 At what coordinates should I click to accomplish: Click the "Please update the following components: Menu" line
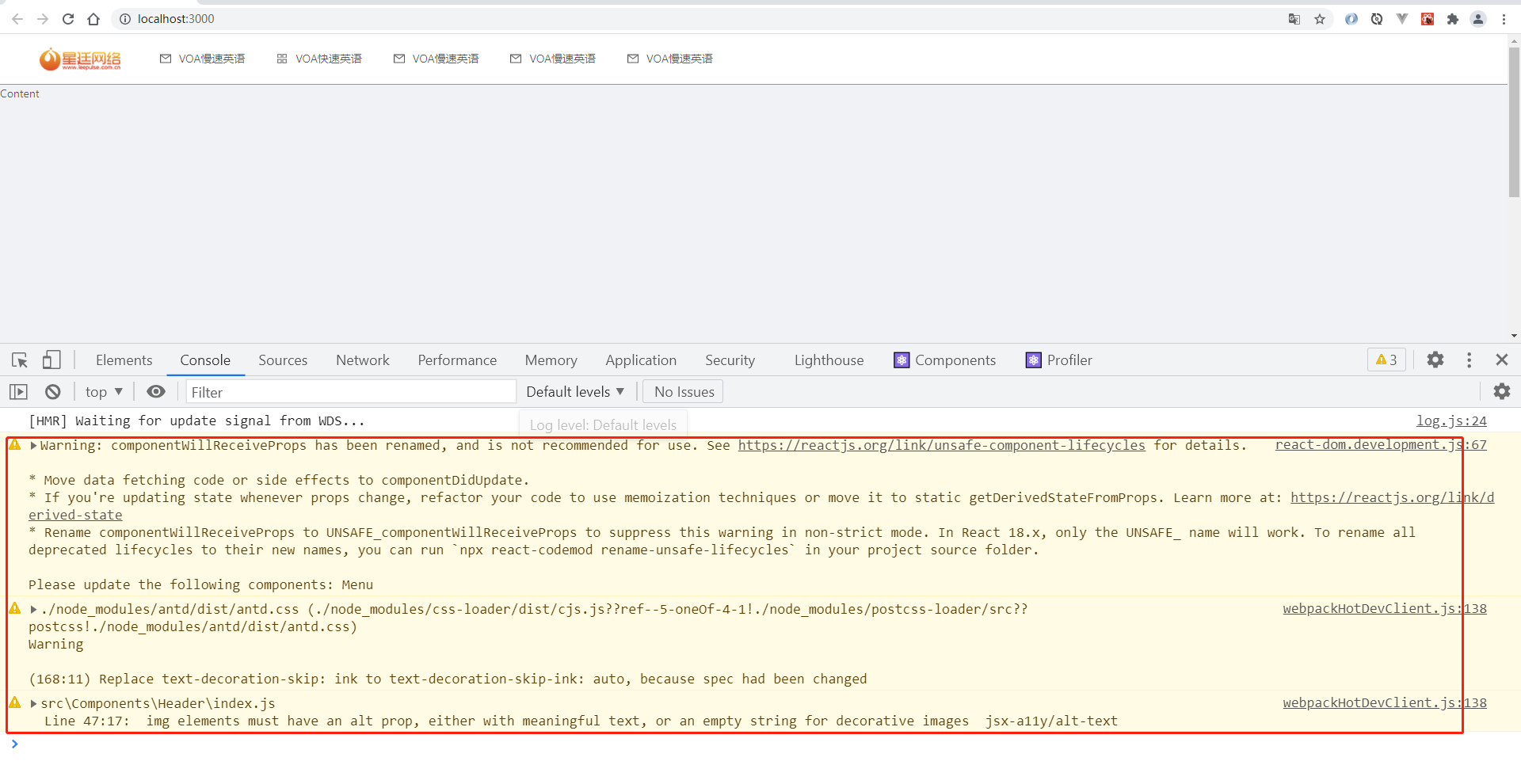(x=200, y=585)
